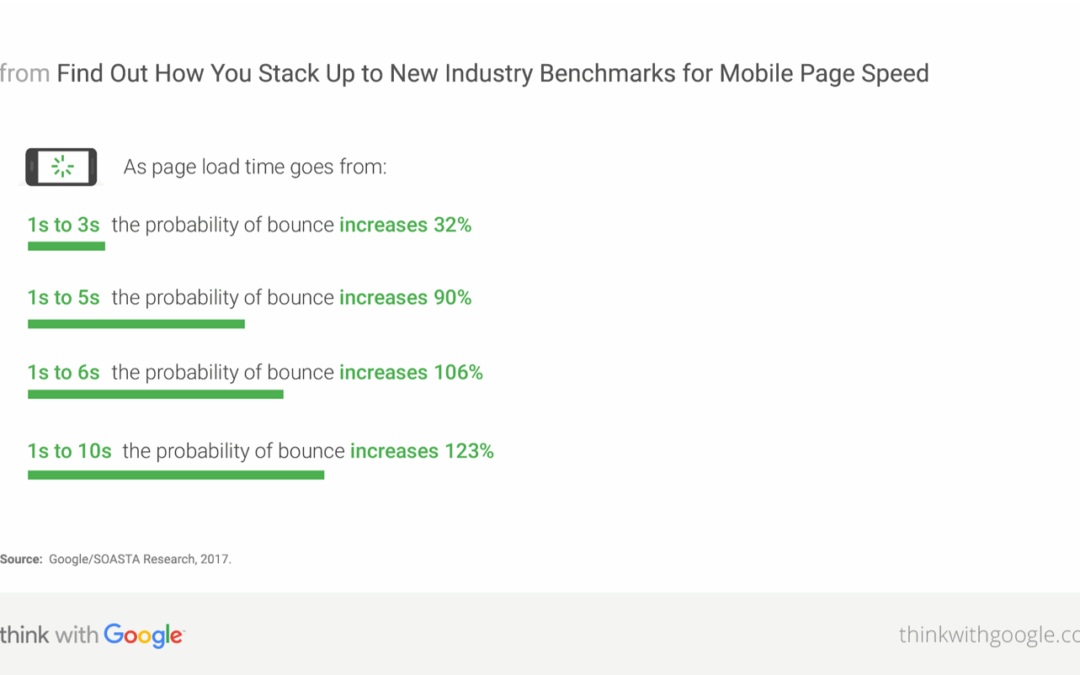The width and height of the screenshot is (1080, 675).
Task: Click the 'increases 106%' text
Action: click(x=411, y=372)
